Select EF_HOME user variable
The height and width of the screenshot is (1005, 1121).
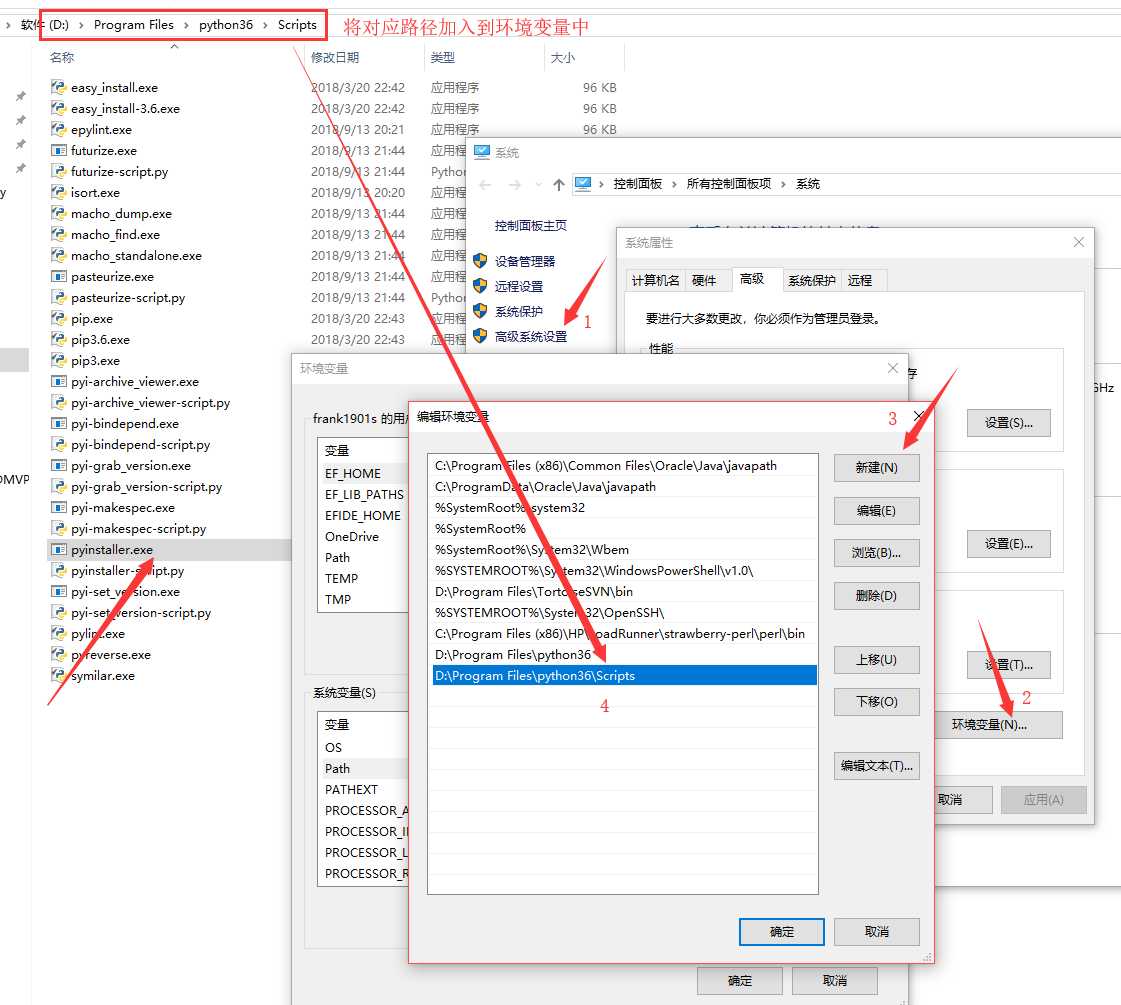pos(365,473)
